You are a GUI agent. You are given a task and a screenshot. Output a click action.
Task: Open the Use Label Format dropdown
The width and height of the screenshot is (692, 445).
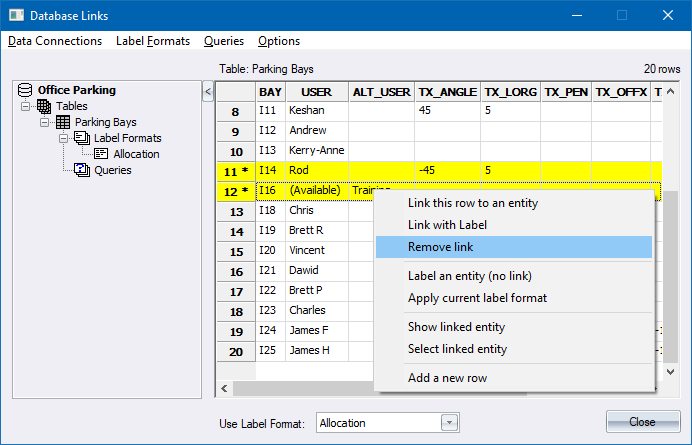(x=449, y=423)
